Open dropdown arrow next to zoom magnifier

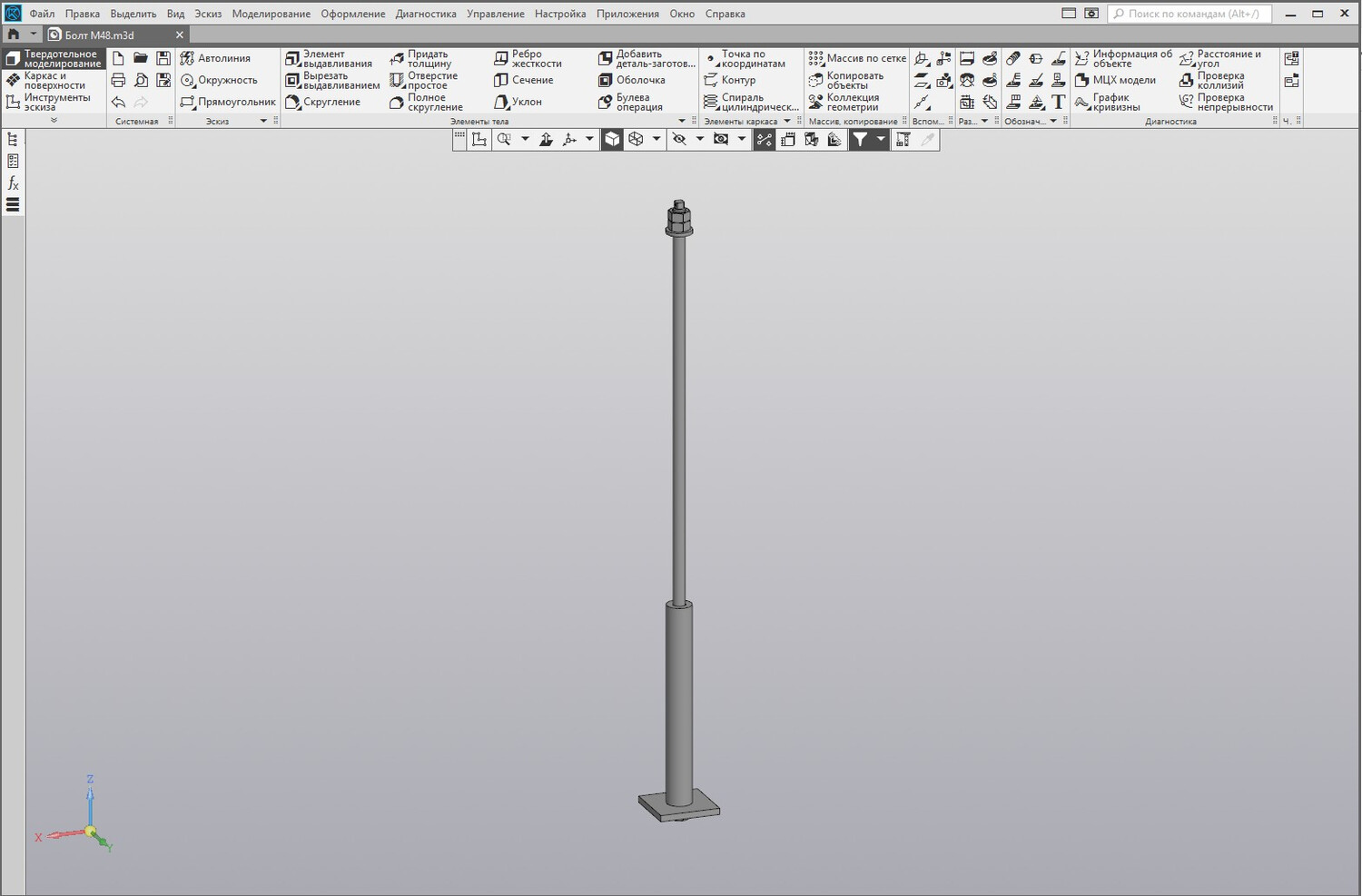click(525, 139)
